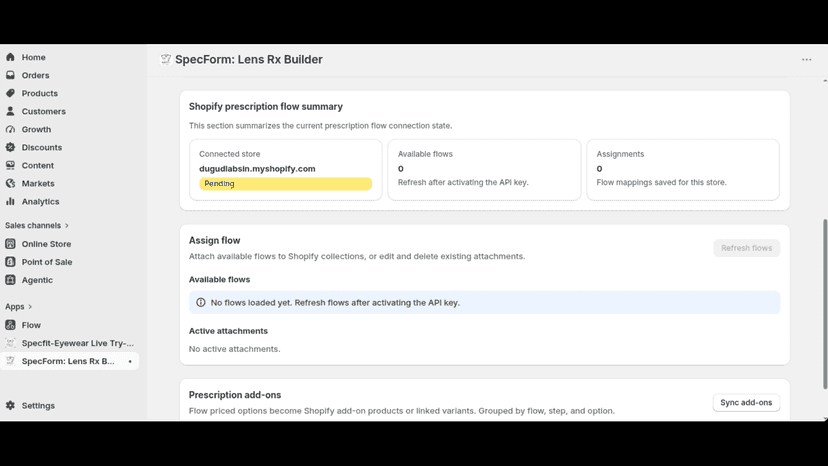Viewport: 828px width, 466px height.
Task: Click the 'No active attachments.' text
Action: point(234,349)
